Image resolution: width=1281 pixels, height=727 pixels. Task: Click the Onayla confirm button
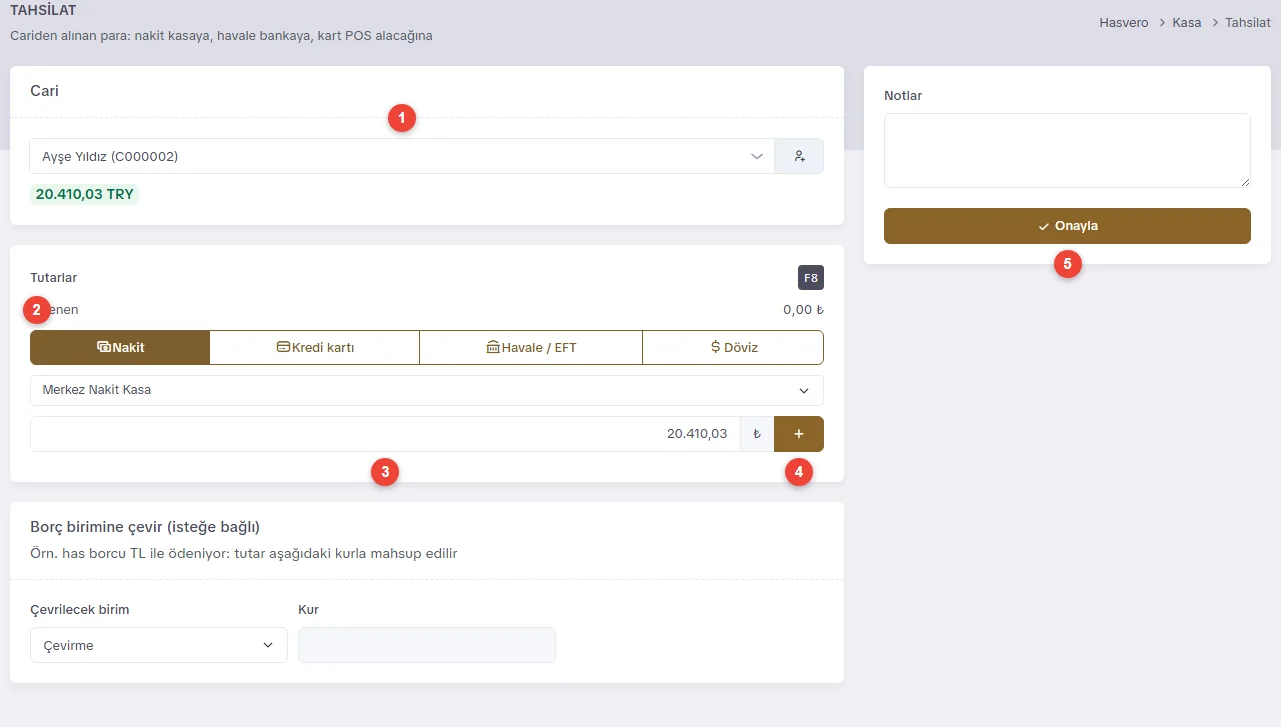(1067, 226)
